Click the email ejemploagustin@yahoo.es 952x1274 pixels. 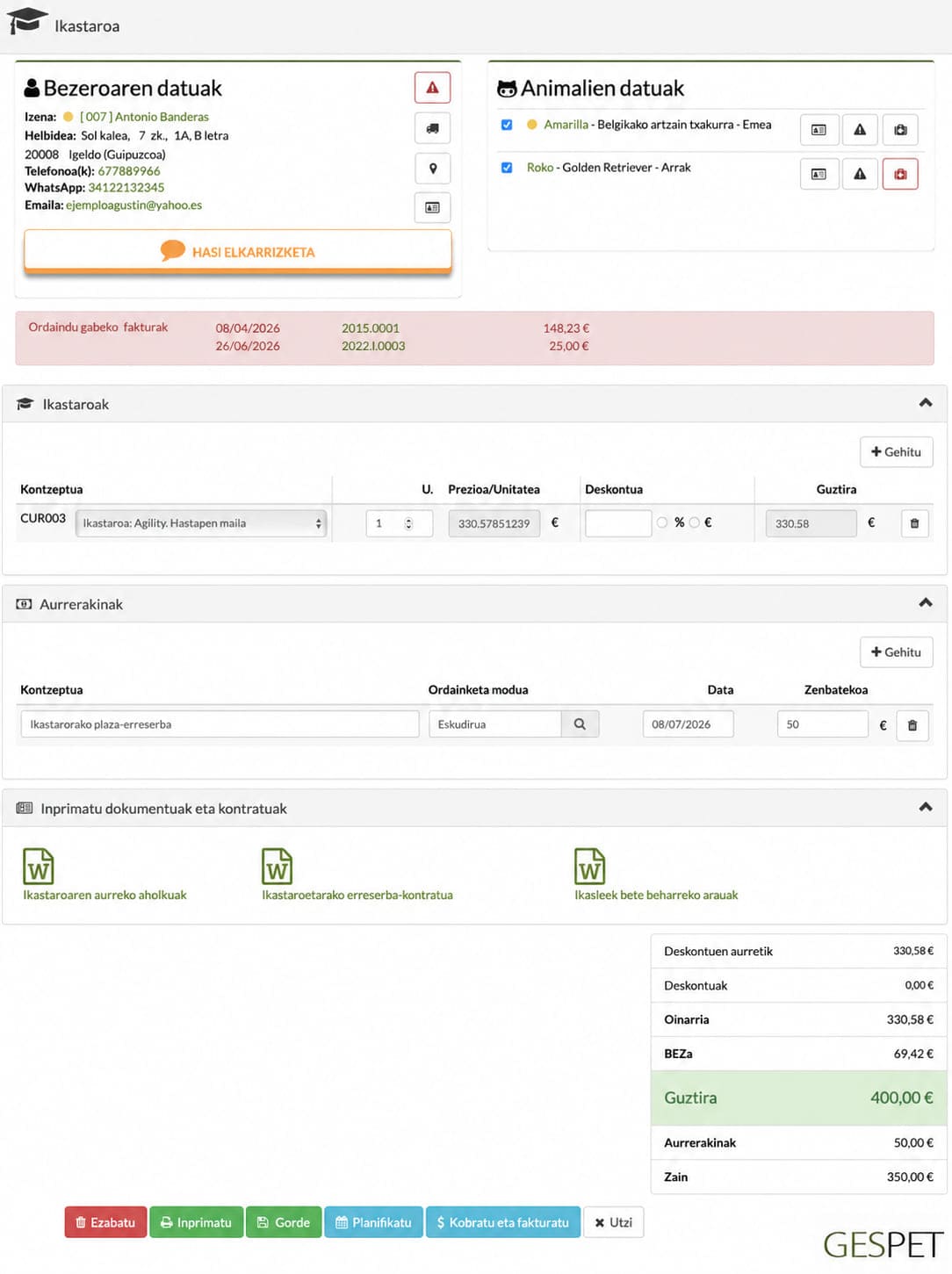(x=133, y=205)
